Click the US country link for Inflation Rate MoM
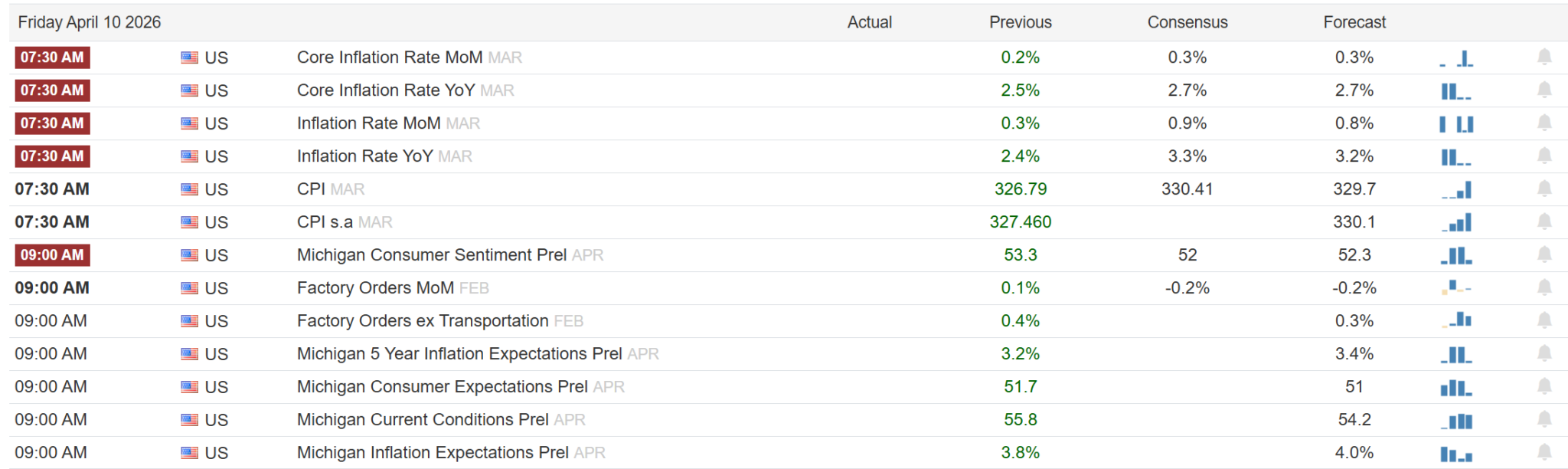 coord(216,123)
